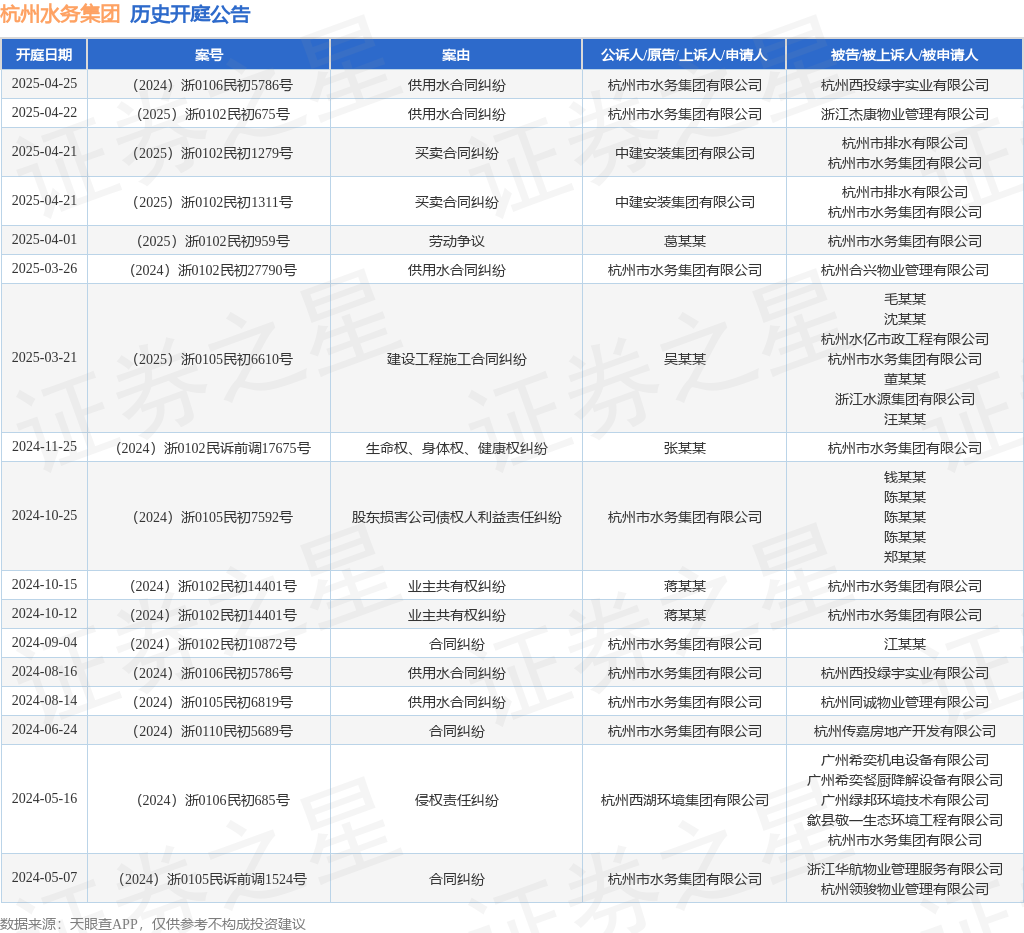
Task: Click defendant 广州希奕机电设备有限公司
Action: (x=904, y=760)
